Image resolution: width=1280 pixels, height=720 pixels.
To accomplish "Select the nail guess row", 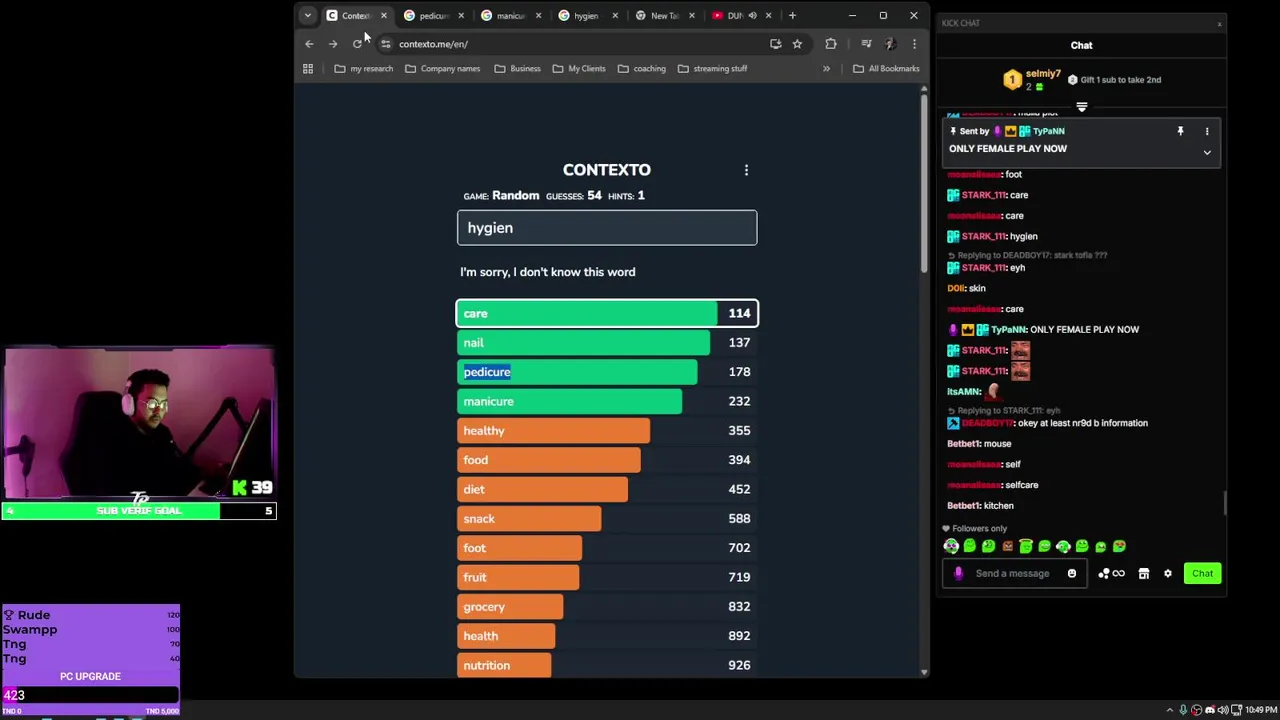I will point(607,343).
